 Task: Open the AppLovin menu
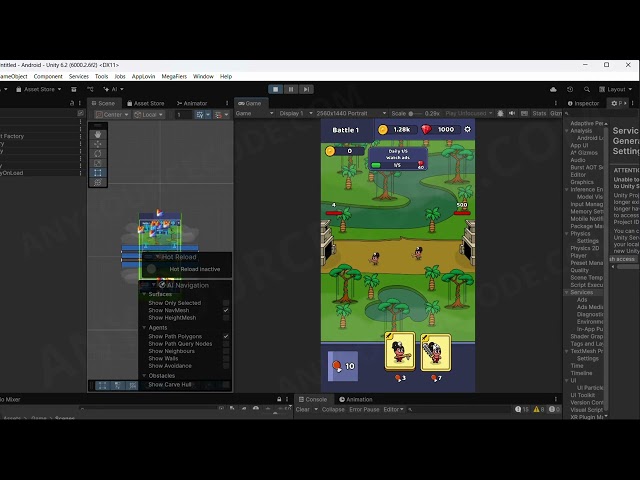143,76
